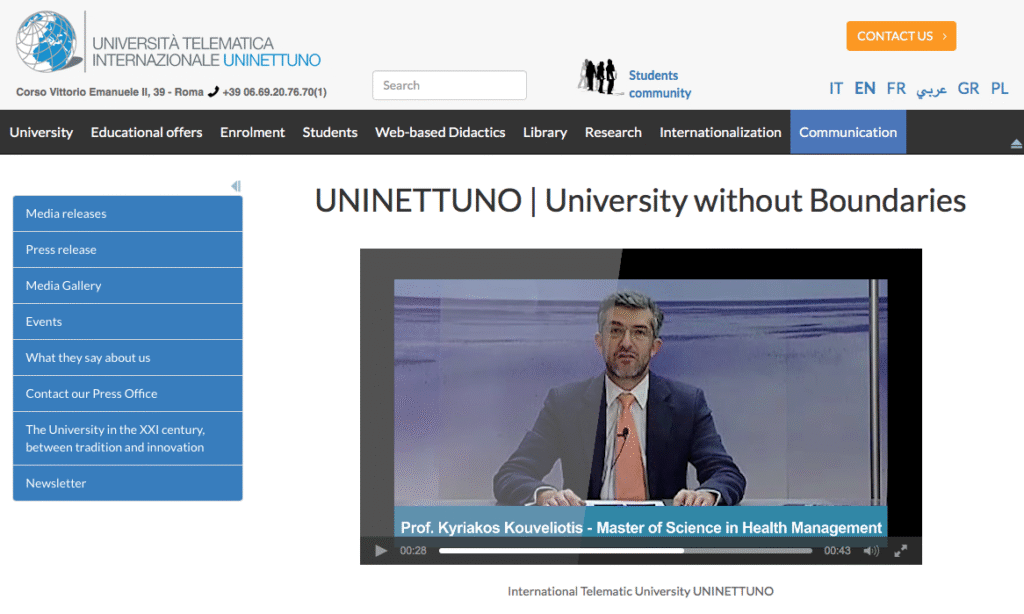Click the CONTACT US button
Viewport: 1024px width, 614px height.
coord(901,36)
